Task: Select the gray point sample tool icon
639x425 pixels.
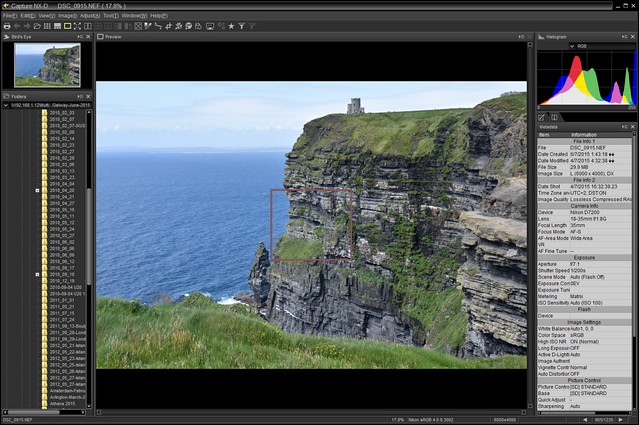Action: 148,26
